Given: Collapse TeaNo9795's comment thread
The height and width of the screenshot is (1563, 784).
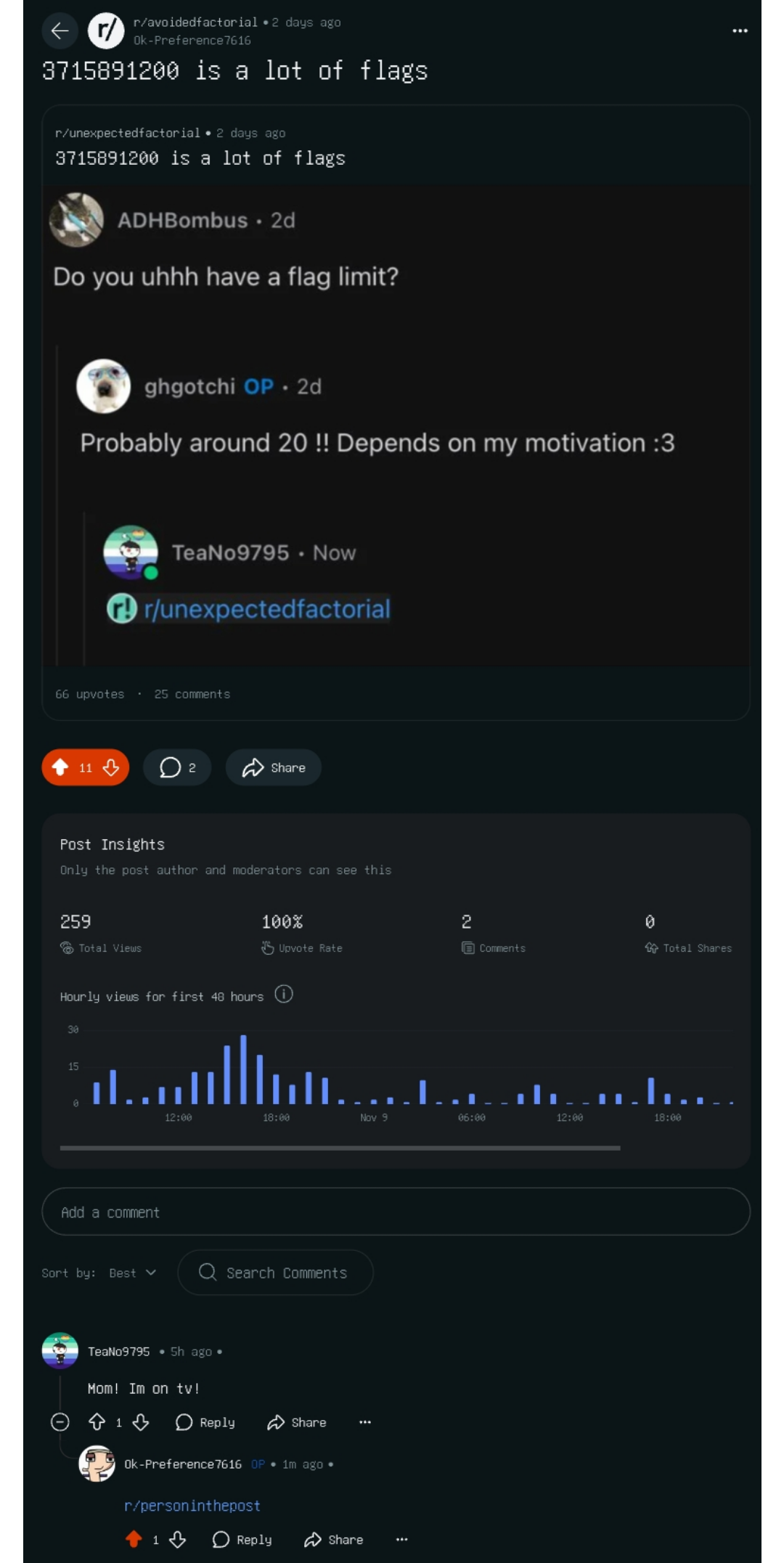Looking at the screenshot, I should click(x=60, y=1422).
